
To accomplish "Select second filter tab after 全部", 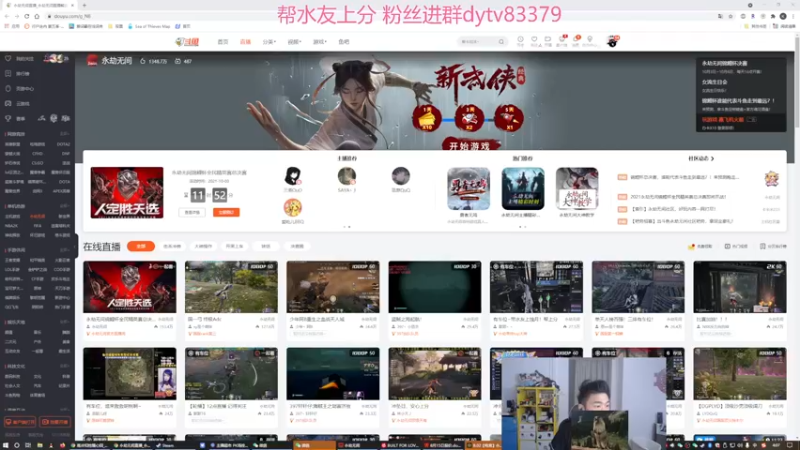I will 172,246.
